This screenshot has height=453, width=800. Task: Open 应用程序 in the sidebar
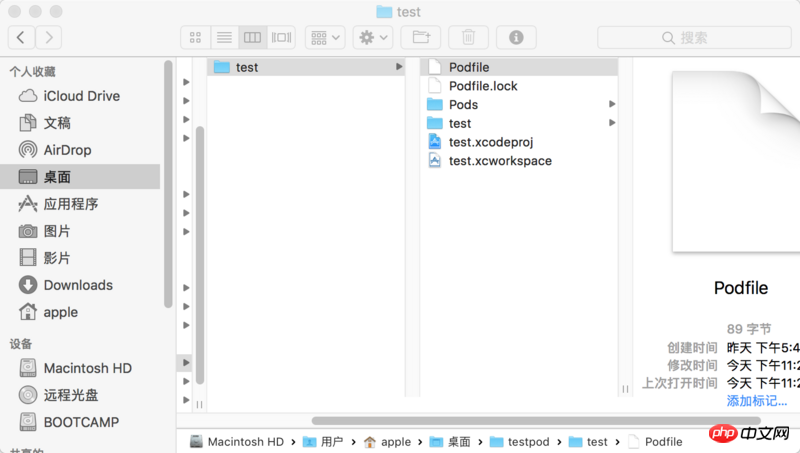tap(82, 204)
